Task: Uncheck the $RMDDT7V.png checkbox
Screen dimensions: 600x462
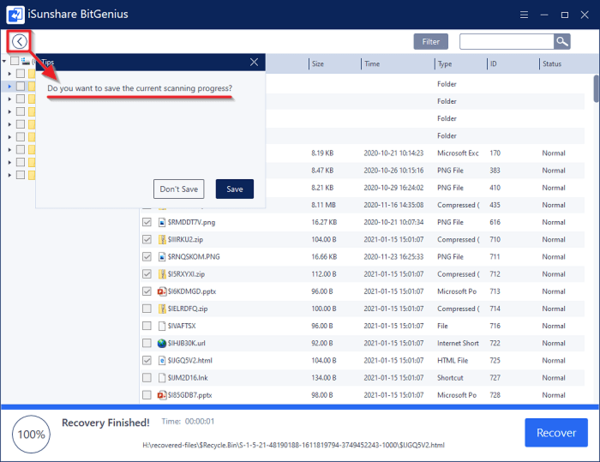Action: [147, 222]
